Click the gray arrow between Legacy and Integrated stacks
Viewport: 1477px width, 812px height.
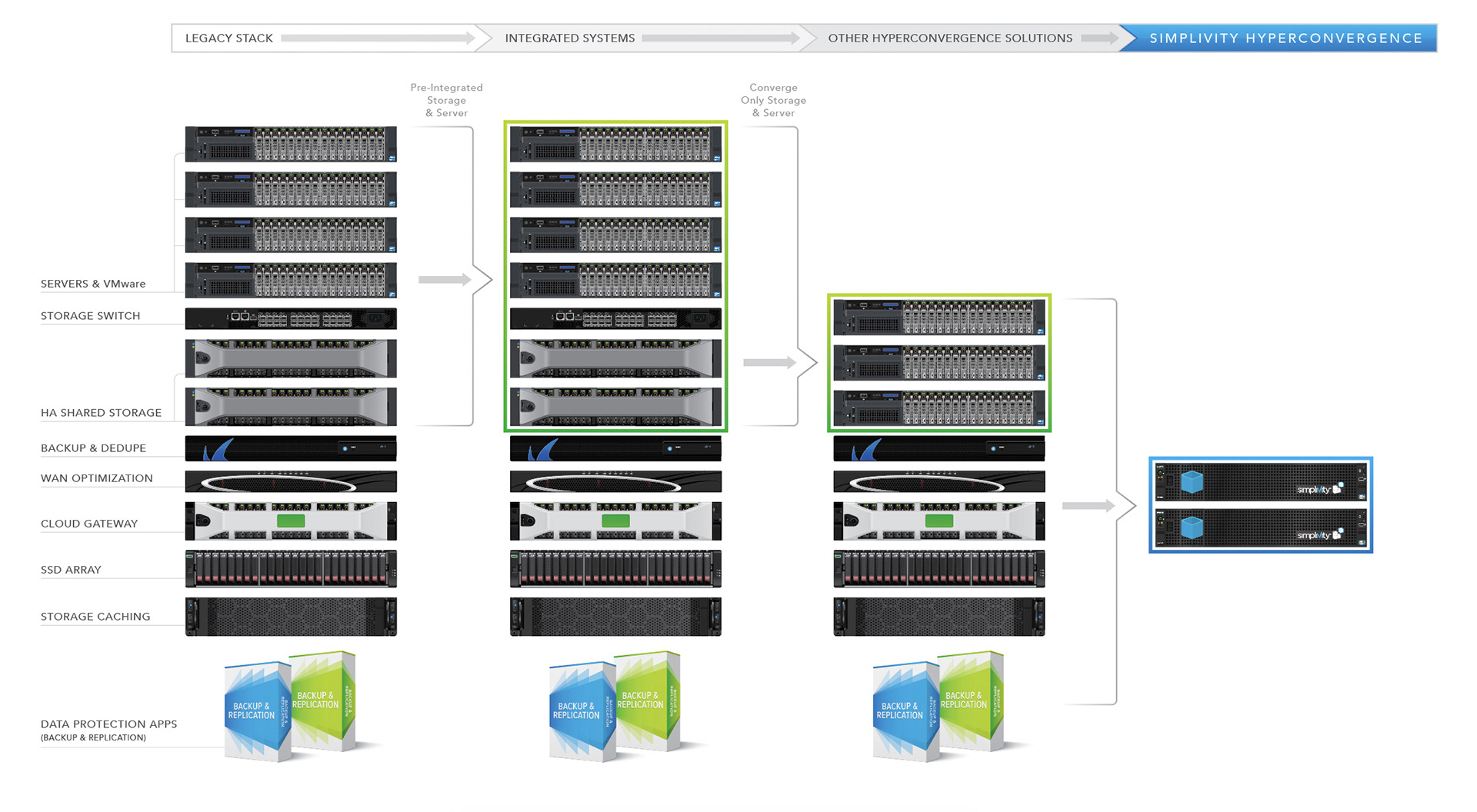point(444,280)
